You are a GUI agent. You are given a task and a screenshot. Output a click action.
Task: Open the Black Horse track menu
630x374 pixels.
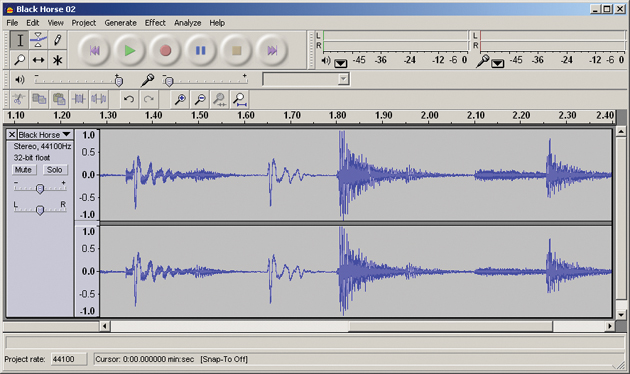pos(45,135)
